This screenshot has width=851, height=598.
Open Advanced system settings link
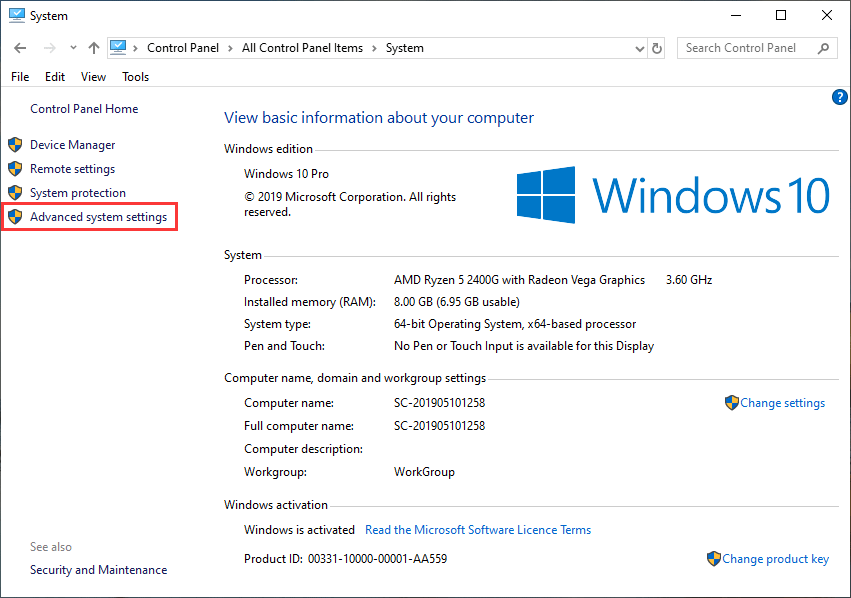(x=98, y=217)
